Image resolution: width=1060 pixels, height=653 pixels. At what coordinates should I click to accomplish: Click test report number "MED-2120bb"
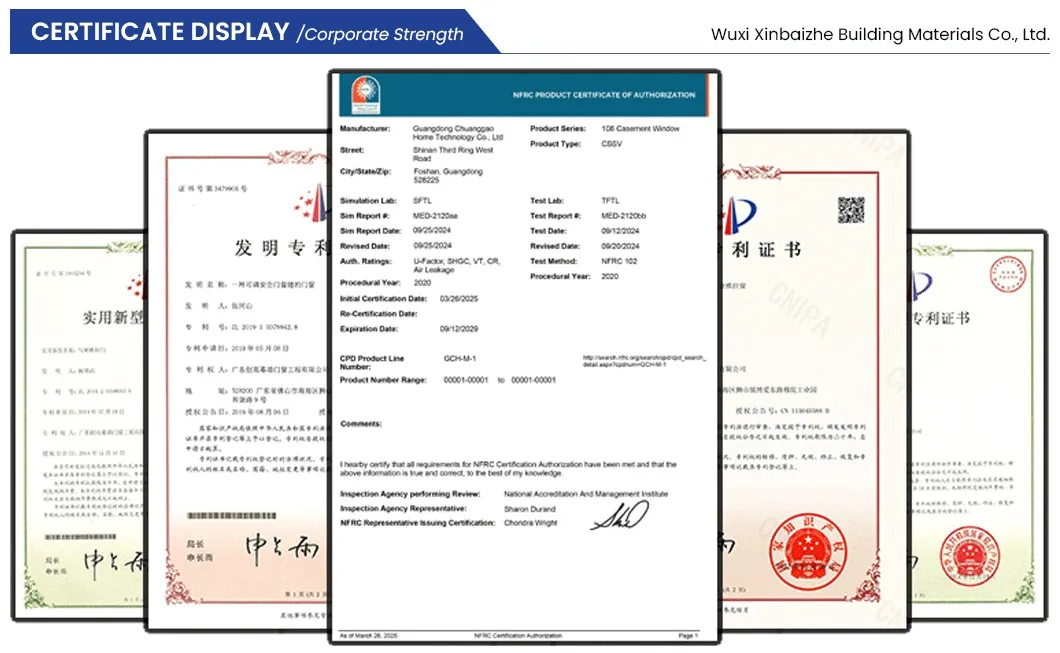click(x=623, y=216)
